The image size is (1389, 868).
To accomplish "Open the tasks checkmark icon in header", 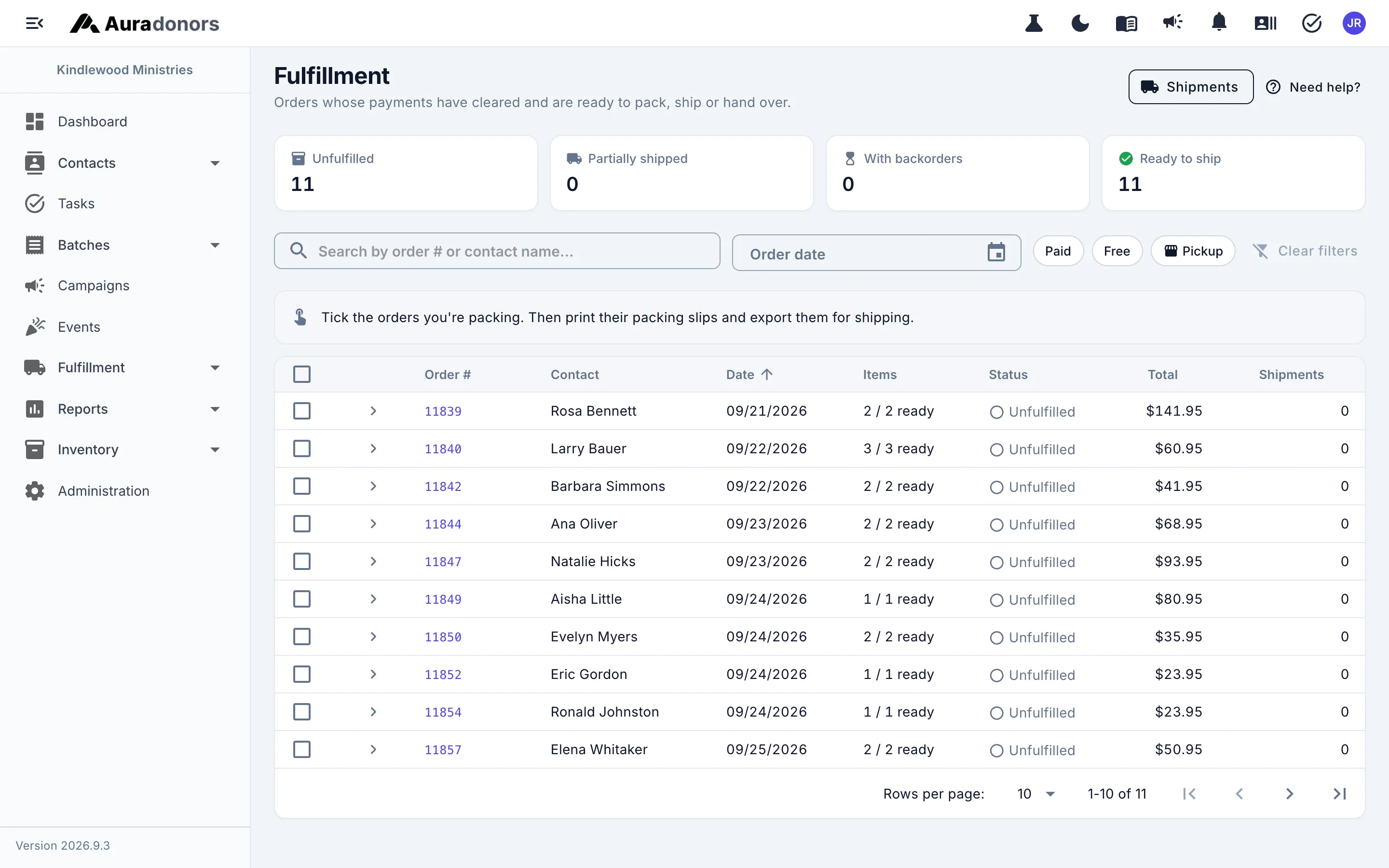I will (x=1311, y=24).
